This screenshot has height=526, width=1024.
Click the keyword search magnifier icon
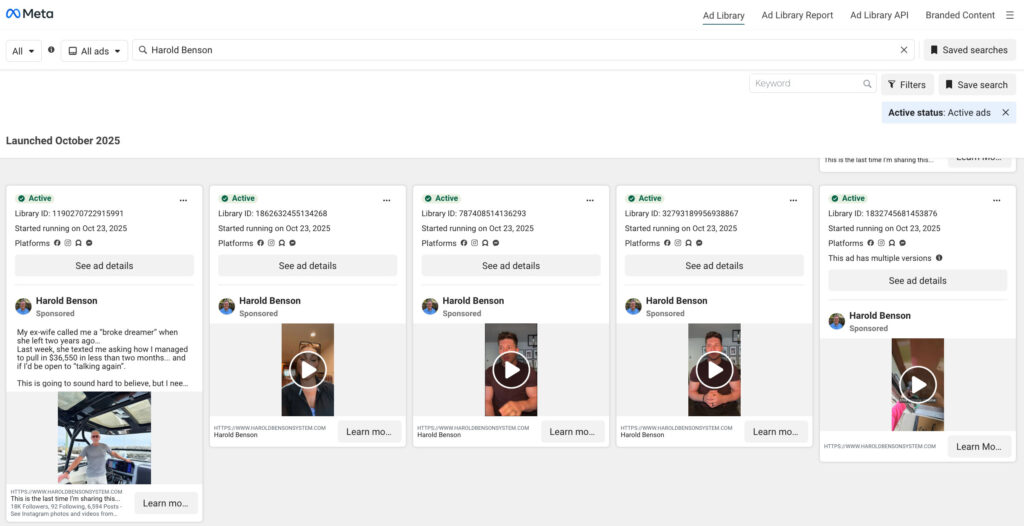coord(867,84)
